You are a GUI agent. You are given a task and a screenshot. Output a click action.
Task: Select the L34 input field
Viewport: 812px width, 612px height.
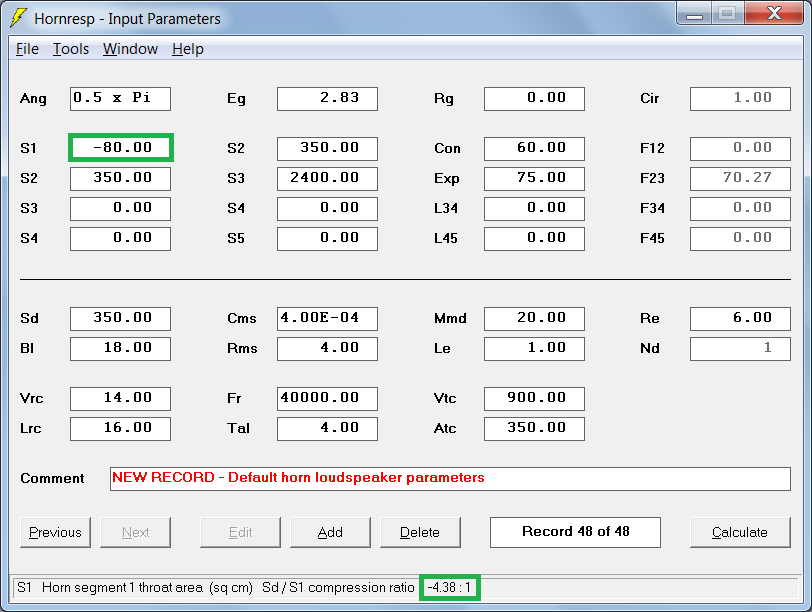pos(534,209)
